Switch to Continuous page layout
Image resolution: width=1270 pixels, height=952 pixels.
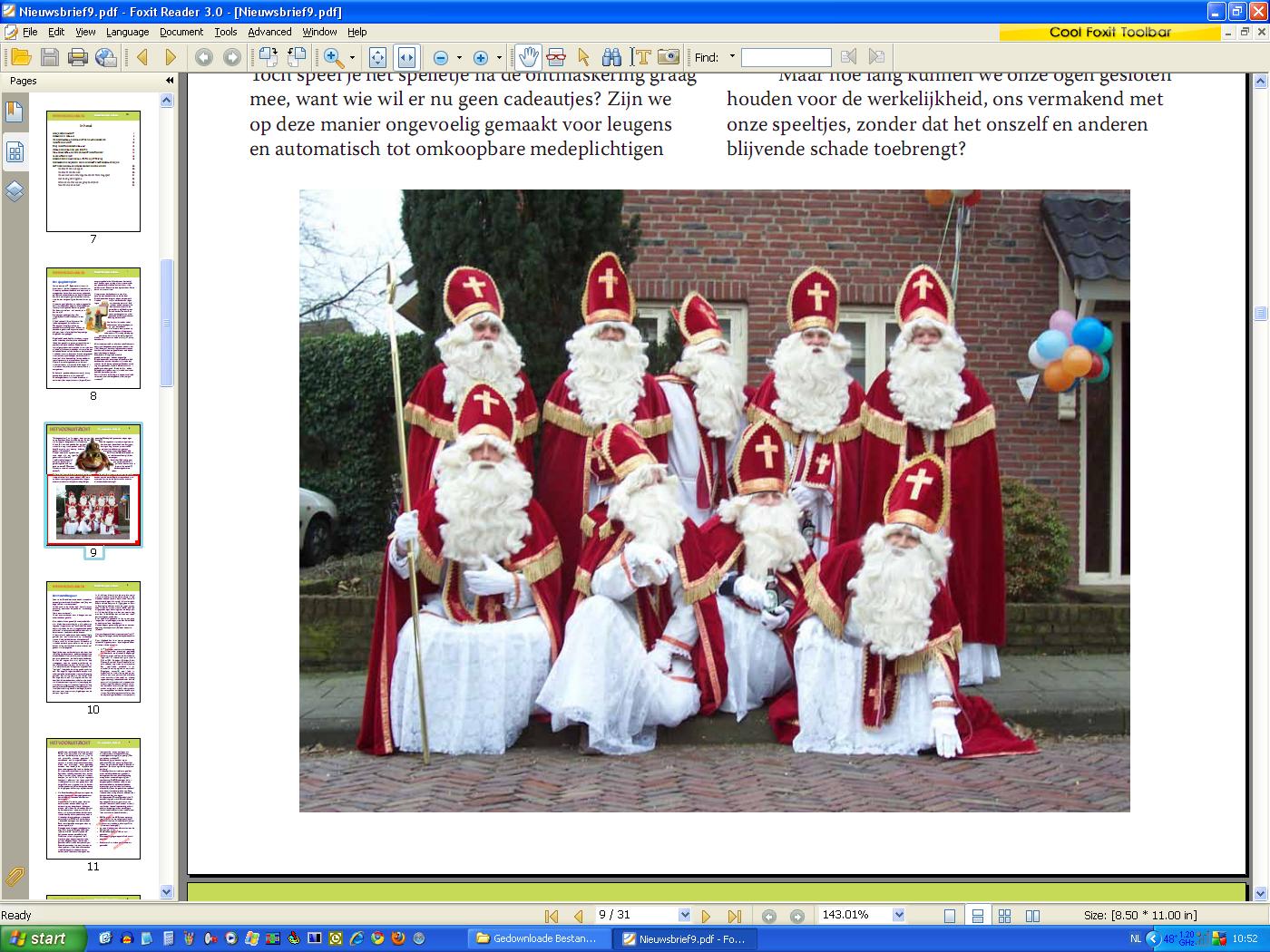pos(977,916)
